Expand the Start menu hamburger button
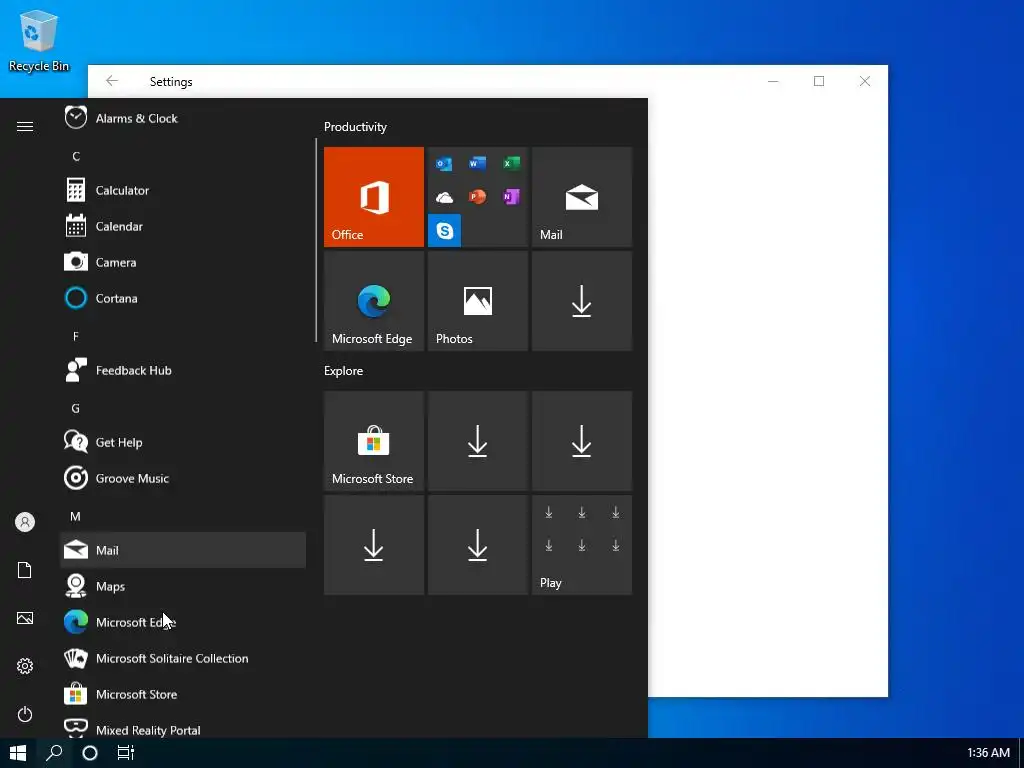Image resolution: width=1024 pixels, height=768 pixels. (25, 126)
